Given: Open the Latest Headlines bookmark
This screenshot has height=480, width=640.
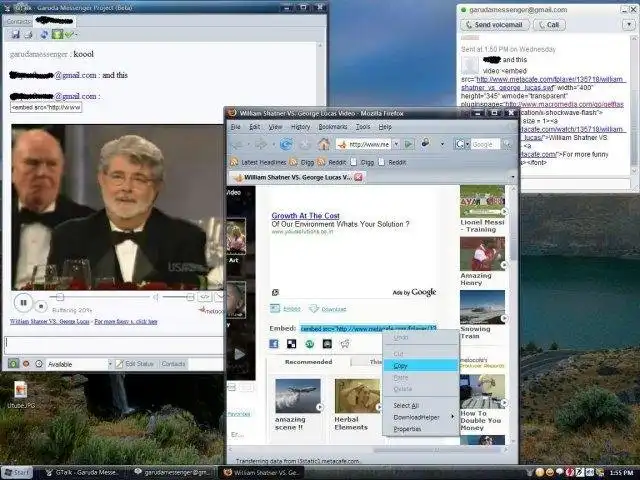Looking at the screenshot, I should pyautogui.click(x=258, y=162).
